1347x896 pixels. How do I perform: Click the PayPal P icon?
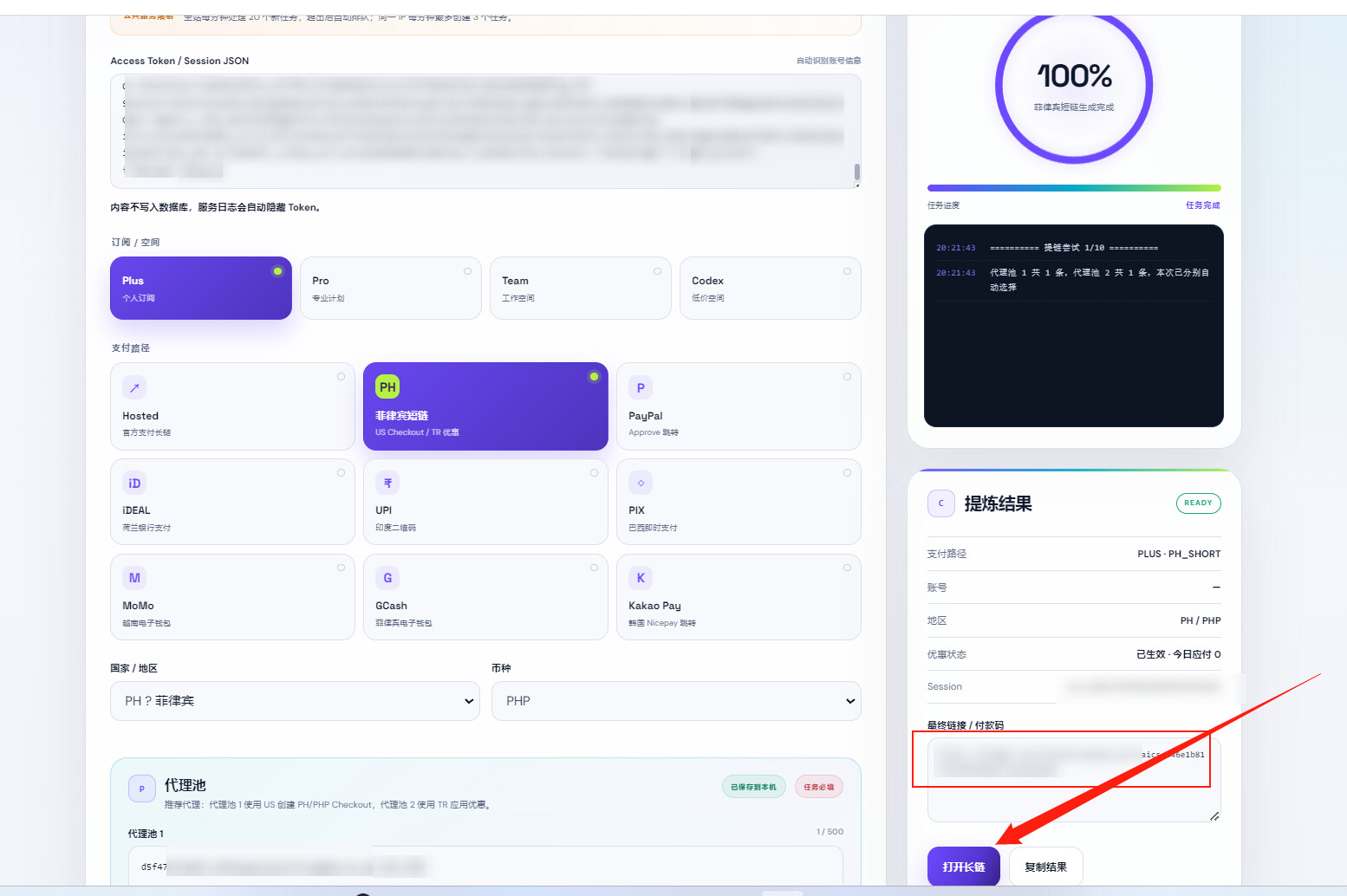(x=641, y=388)
